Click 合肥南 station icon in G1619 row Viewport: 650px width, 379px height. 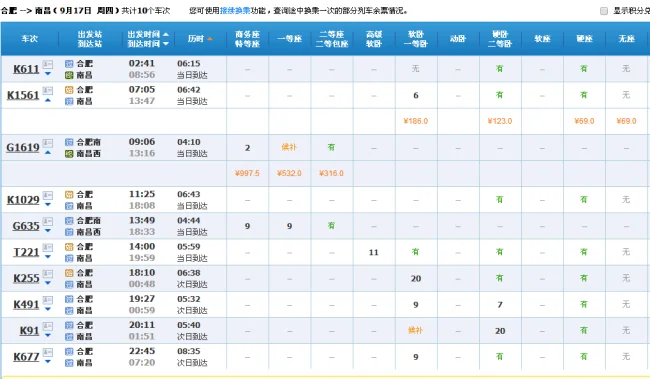(x=69, y=142)
